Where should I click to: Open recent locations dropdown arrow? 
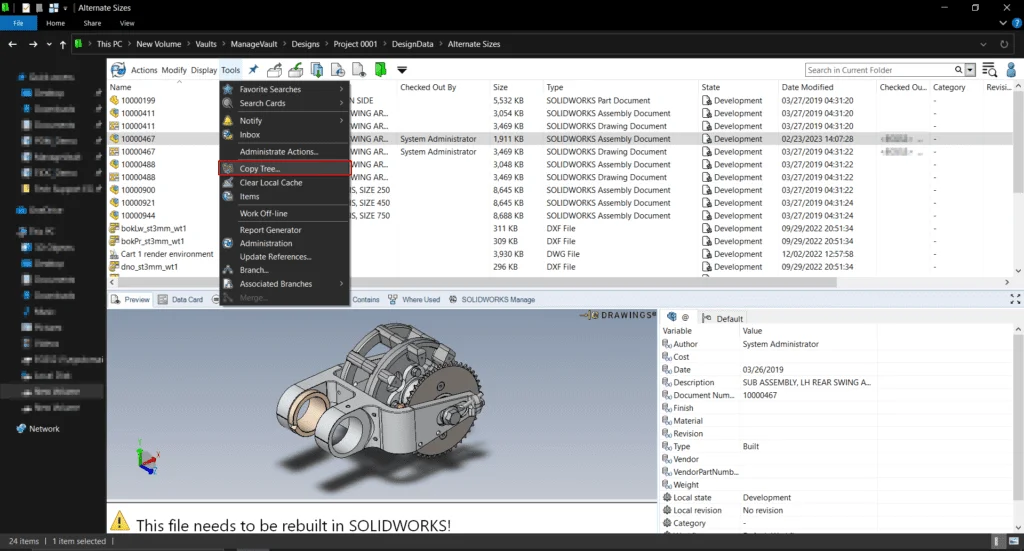49,44
